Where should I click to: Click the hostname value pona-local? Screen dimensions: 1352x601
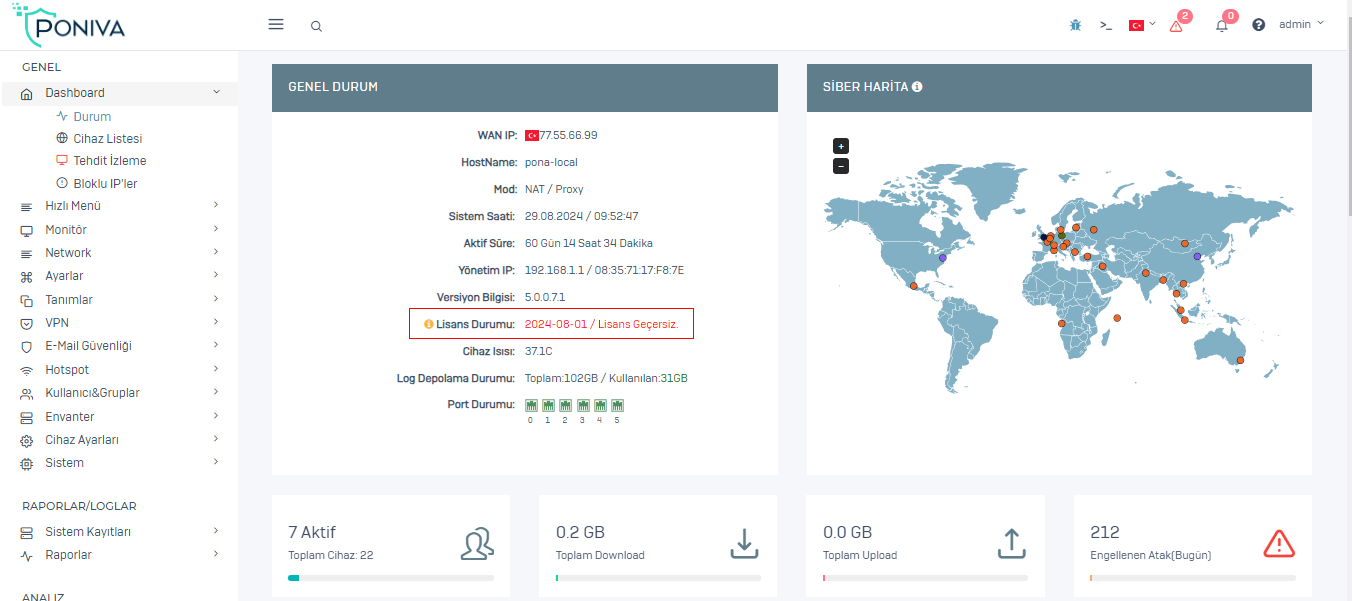pyautogui.click(x=551, y=162)
